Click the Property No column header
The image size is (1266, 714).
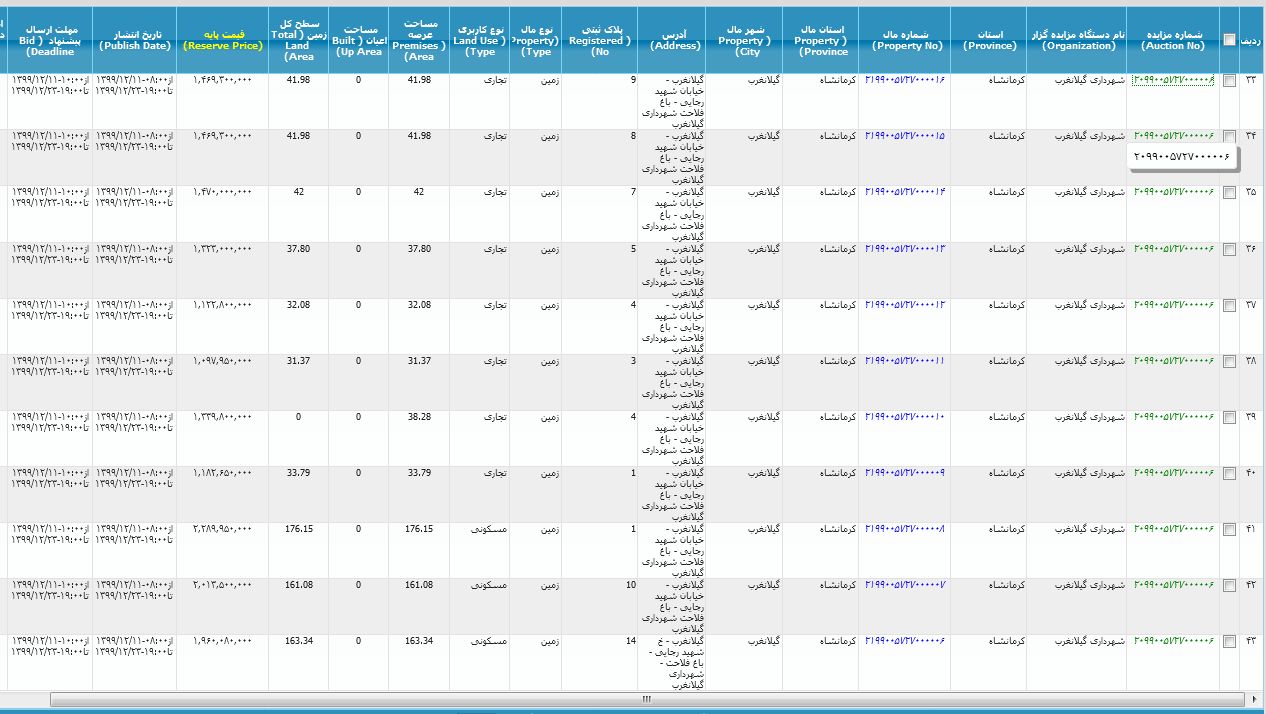(904, 40)
